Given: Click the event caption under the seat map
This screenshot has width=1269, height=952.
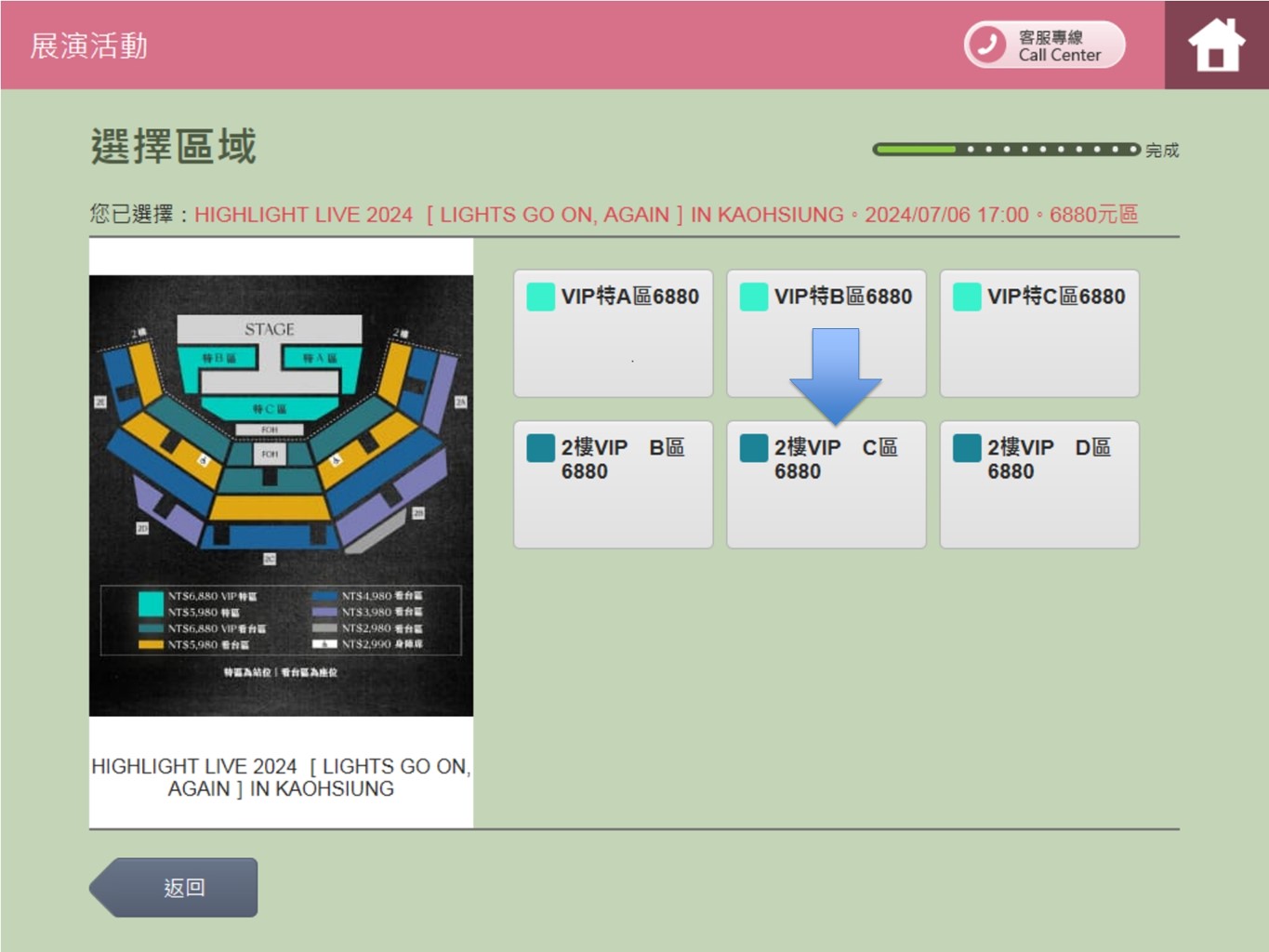Looking at the screenshot, I should 281,777.
